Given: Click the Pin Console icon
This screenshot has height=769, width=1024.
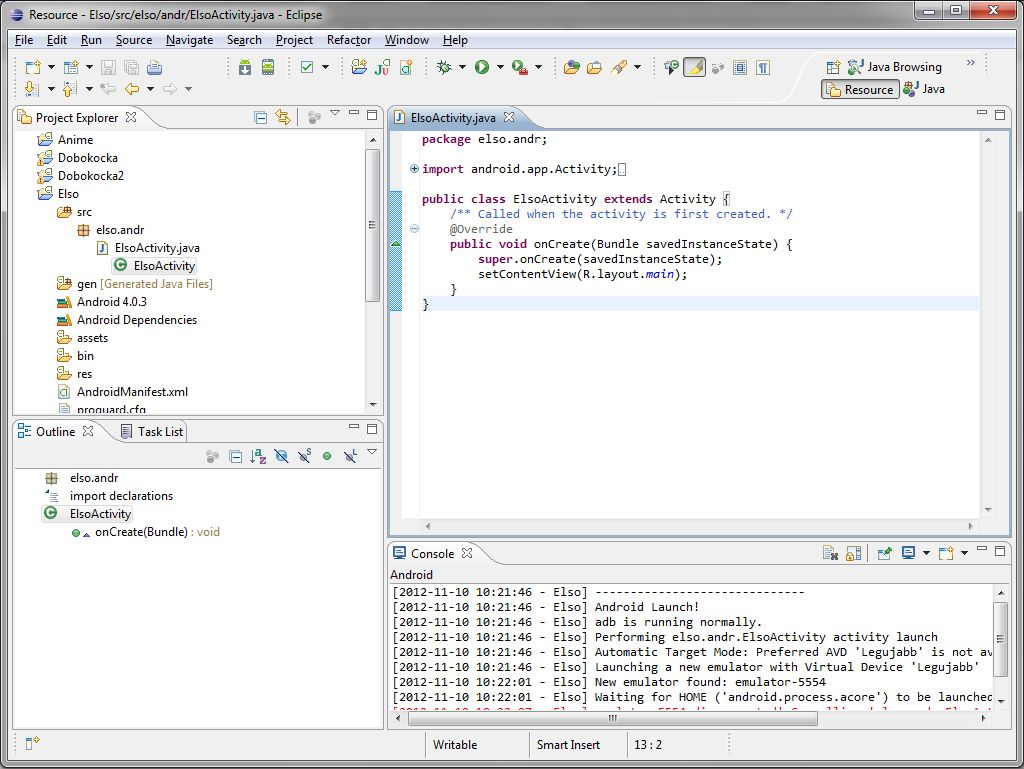Looking at the screenshot, I should (x=884, y=554).
